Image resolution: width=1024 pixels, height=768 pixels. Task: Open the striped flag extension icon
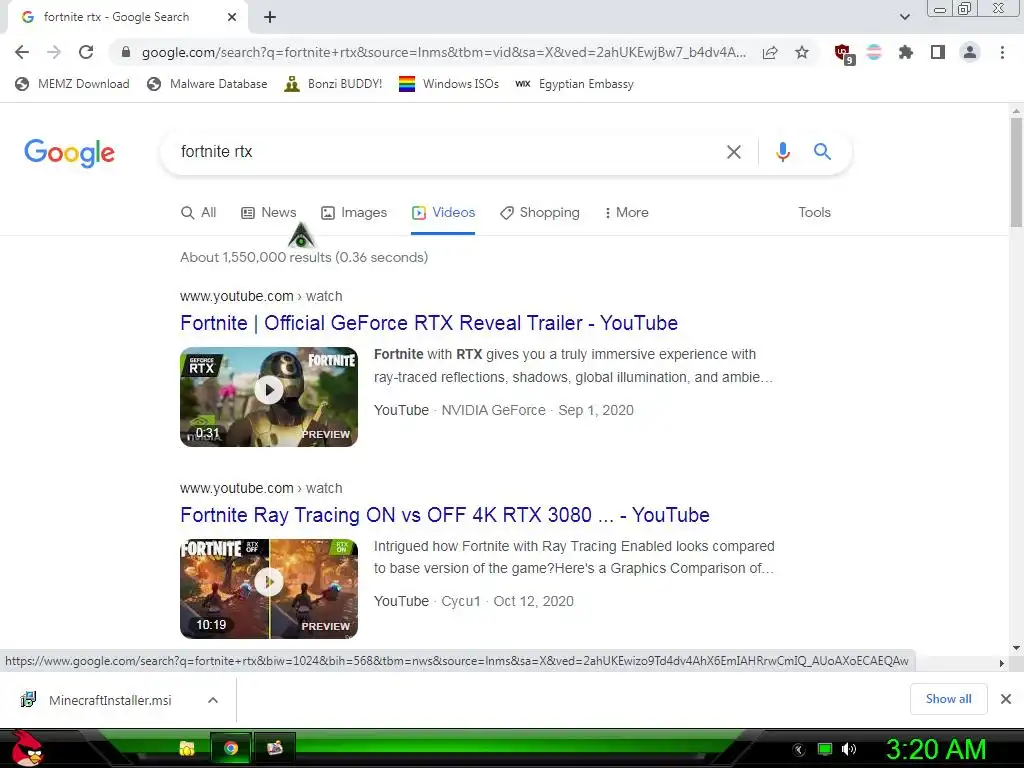[x=874, y=52]
